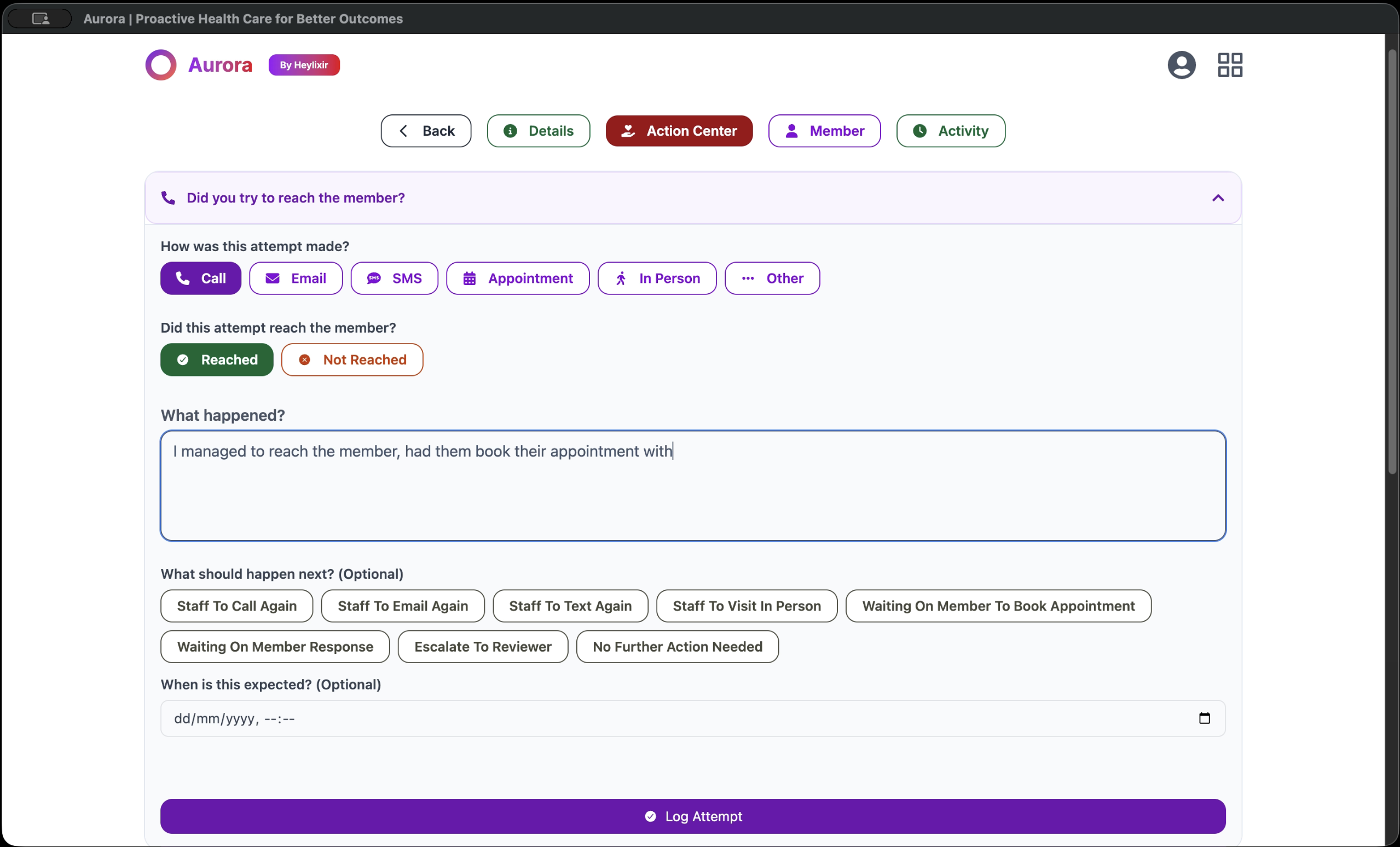Screen dimensions: 1400x847
Task: Click the phone icon beside reach member question
Action: (168, 198)
